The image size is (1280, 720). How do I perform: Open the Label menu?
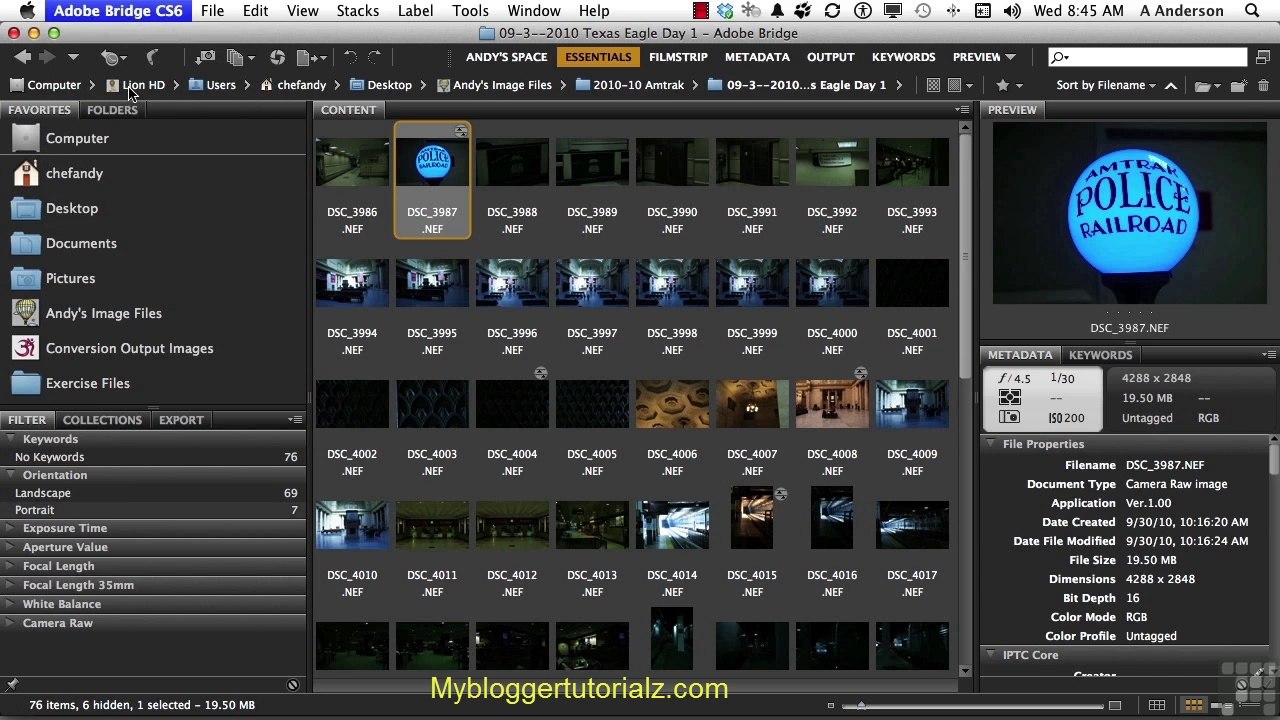[x=415, y=11]
